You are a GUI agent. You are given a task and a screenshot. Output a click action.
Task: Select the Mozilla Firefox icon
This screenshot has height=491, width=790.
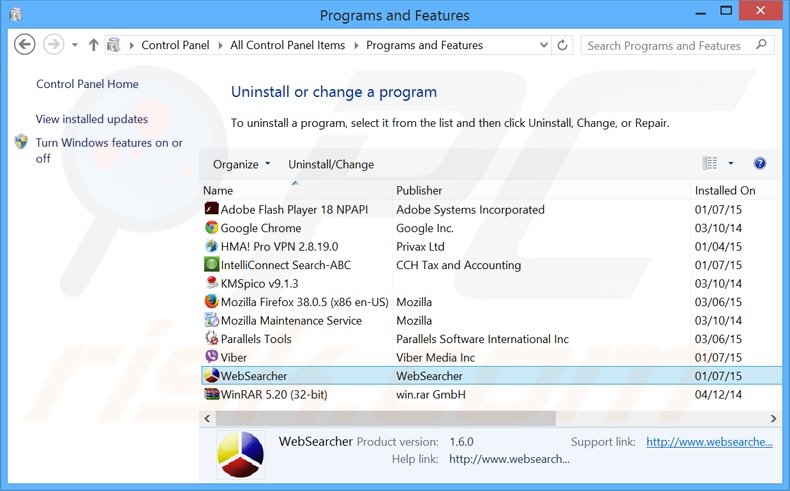coord(212,302)
